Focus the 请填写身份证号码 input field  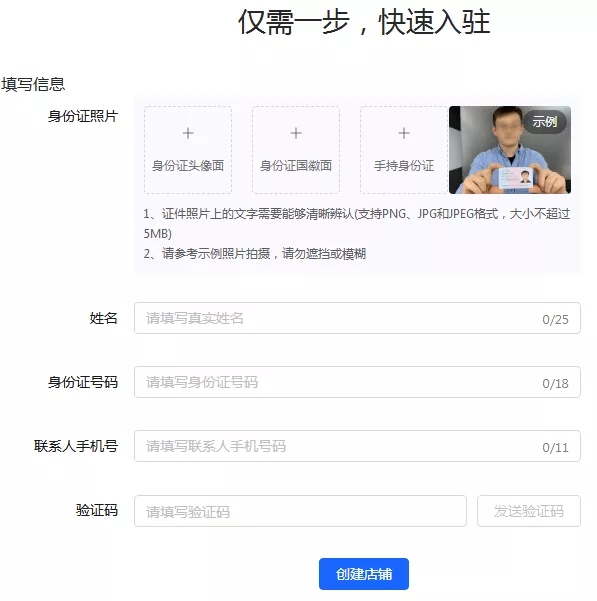coord(357,382)
